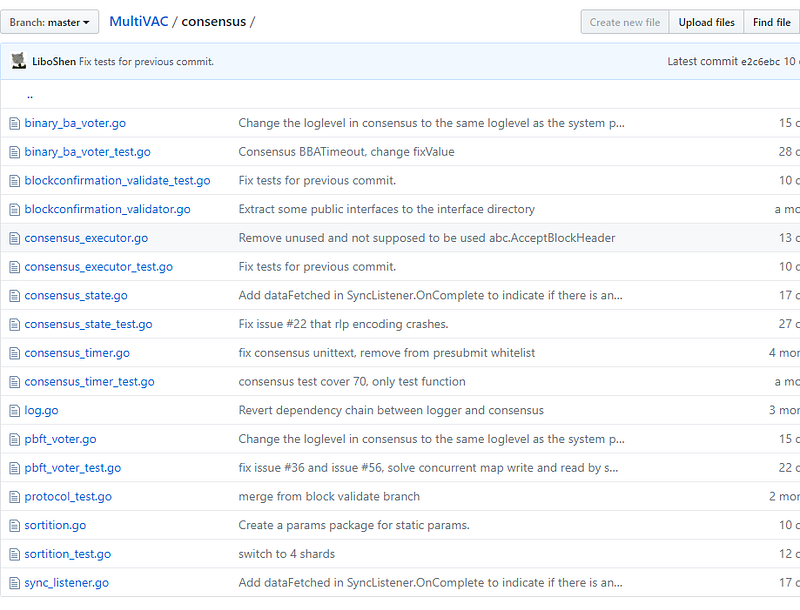Open the Branch: master dropdown

click(x=50, y=22)
